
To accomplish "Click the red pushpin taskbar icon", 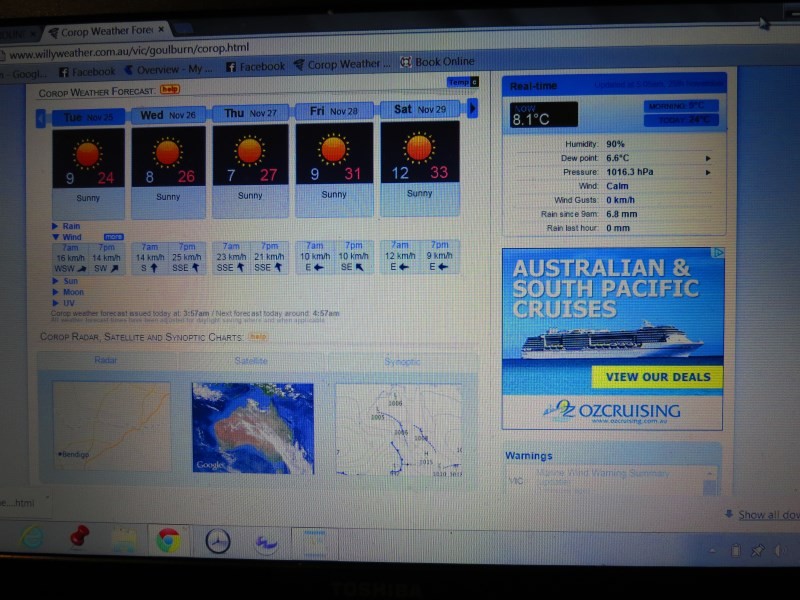I will (x=80, y=538).
